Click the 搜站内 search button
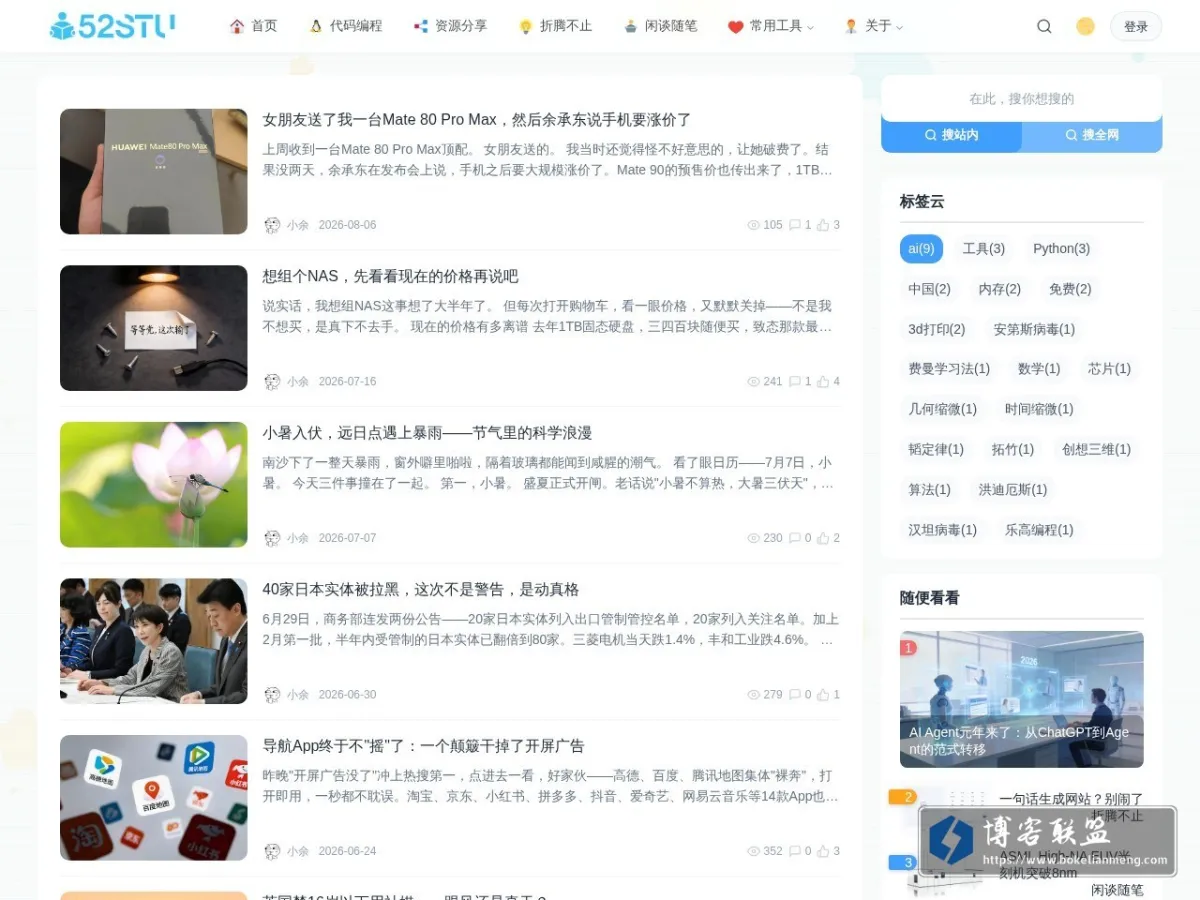Image resolution: width=1200 pixels, height=900 pixels. pos(951,135)
